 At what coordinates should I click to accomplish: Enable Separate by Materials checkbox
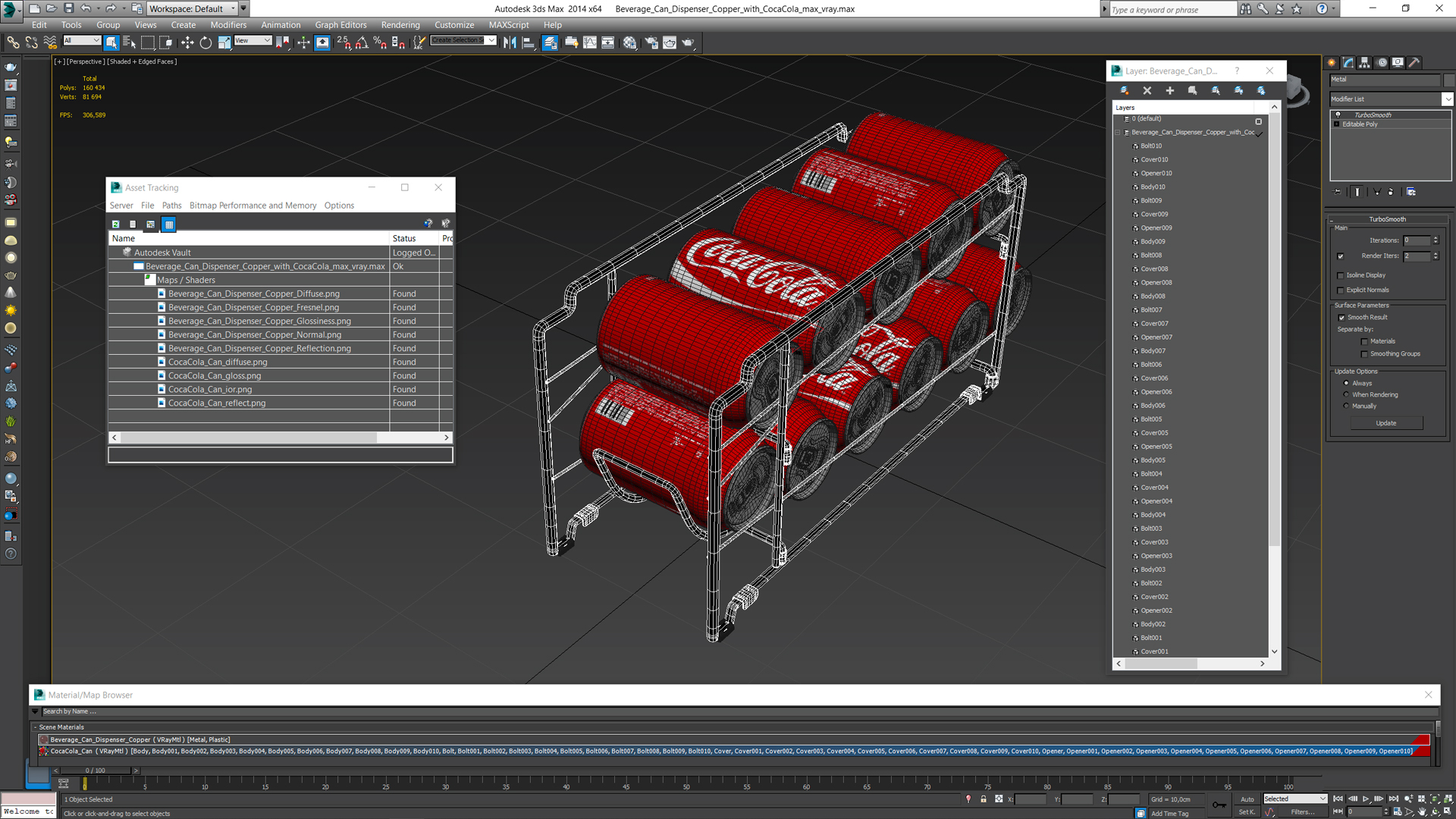pyautogui.click(x=1364, y=341)
